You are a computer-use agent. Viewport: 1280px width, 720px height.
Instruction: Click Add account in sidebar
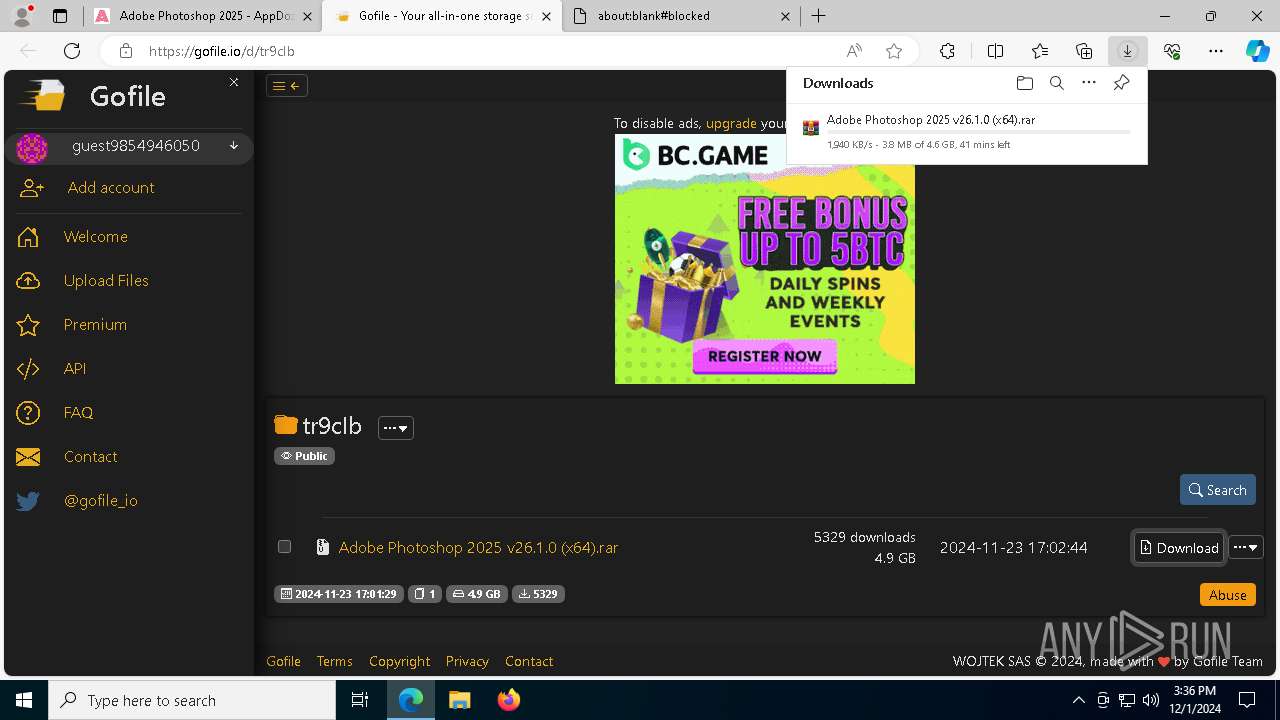click(x=111, y=188)
